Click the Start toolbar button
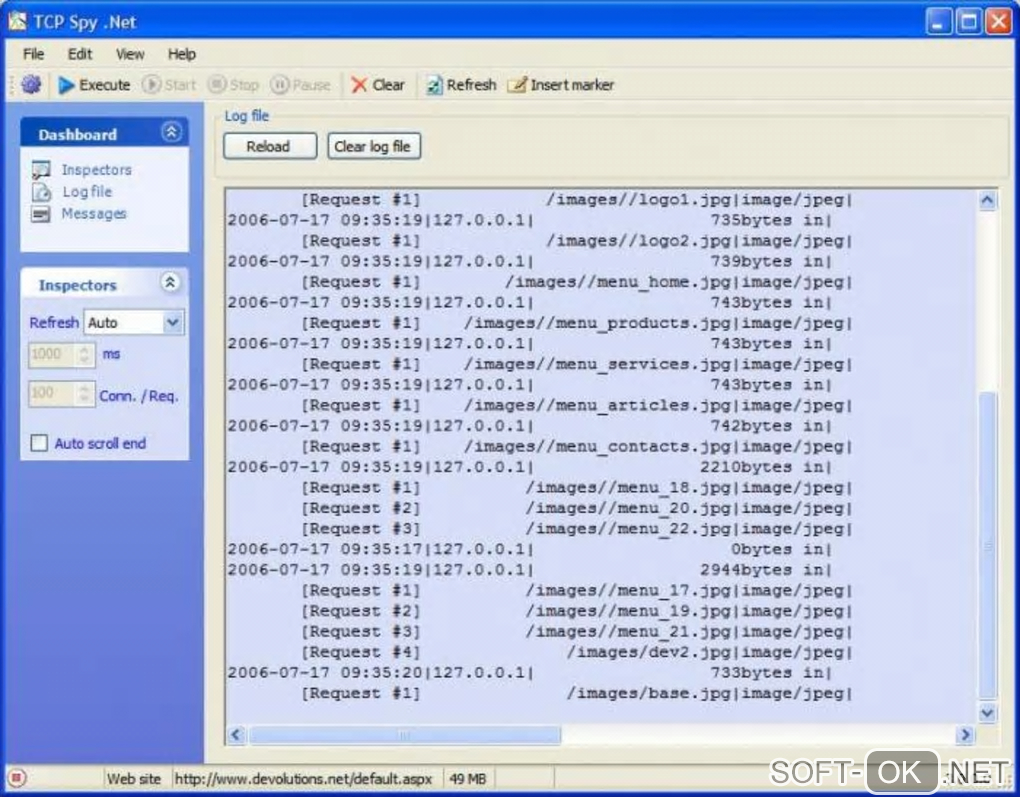1020x797 pixels. [168, 85]
